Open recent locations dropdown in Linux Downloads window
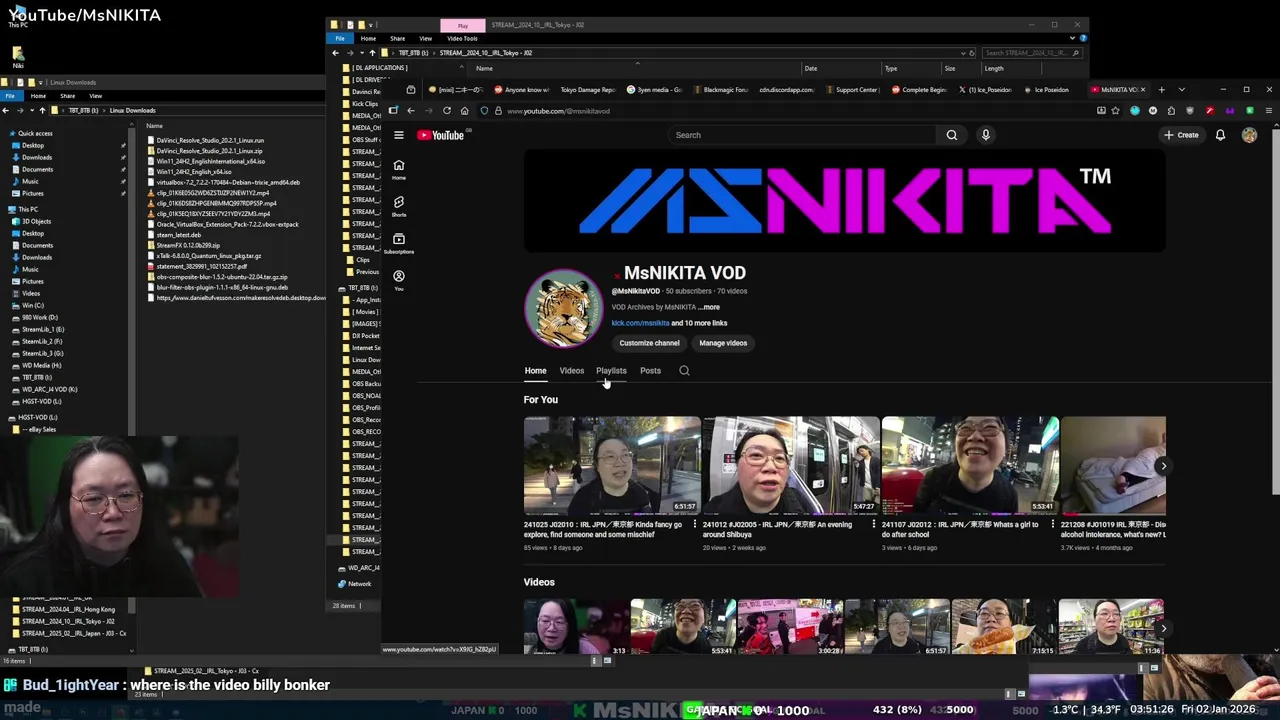This screenshot has height=720, width=1280. point(32,110)
